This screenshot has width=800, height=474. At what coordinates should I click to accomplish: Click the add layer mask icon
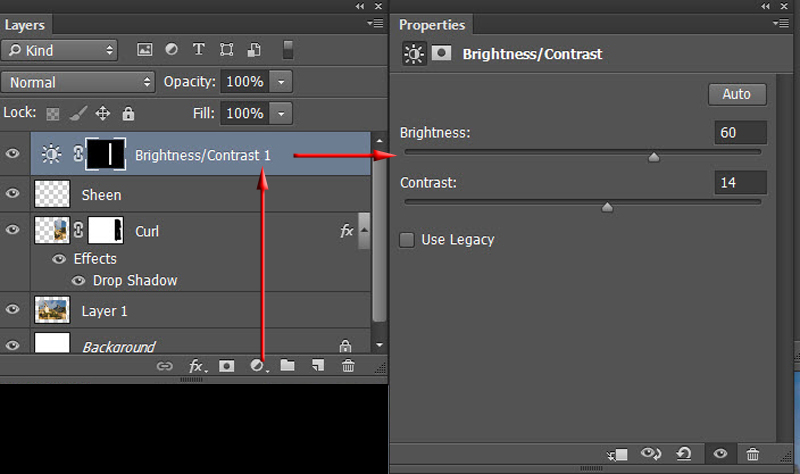point(227,367)
